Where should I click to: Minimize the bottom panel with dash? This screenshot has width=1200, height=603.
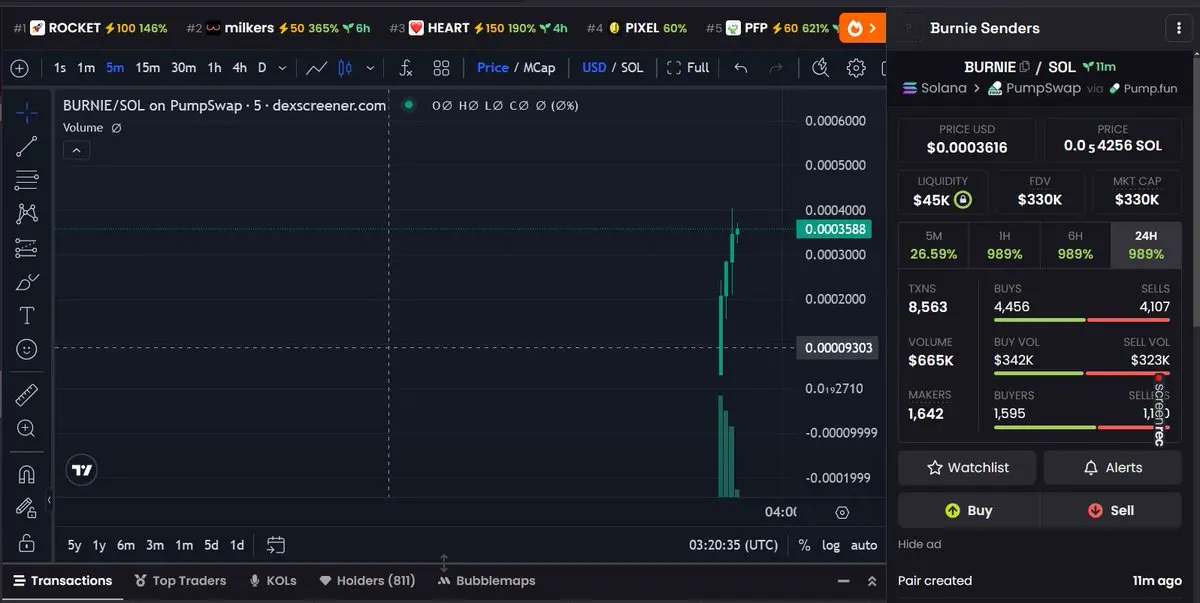(x=843, y=581)
